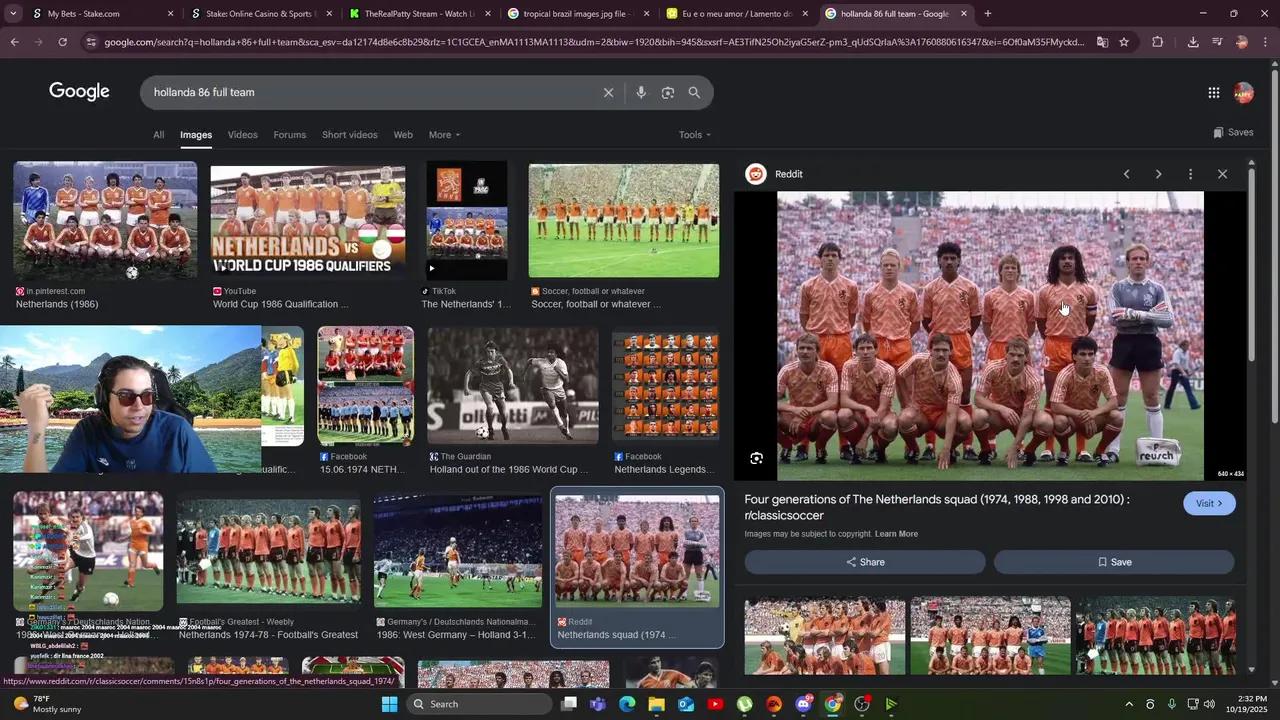Bookmark this page with star icon
Screen dimensions: 1280x720
(x=1124, y=42)
